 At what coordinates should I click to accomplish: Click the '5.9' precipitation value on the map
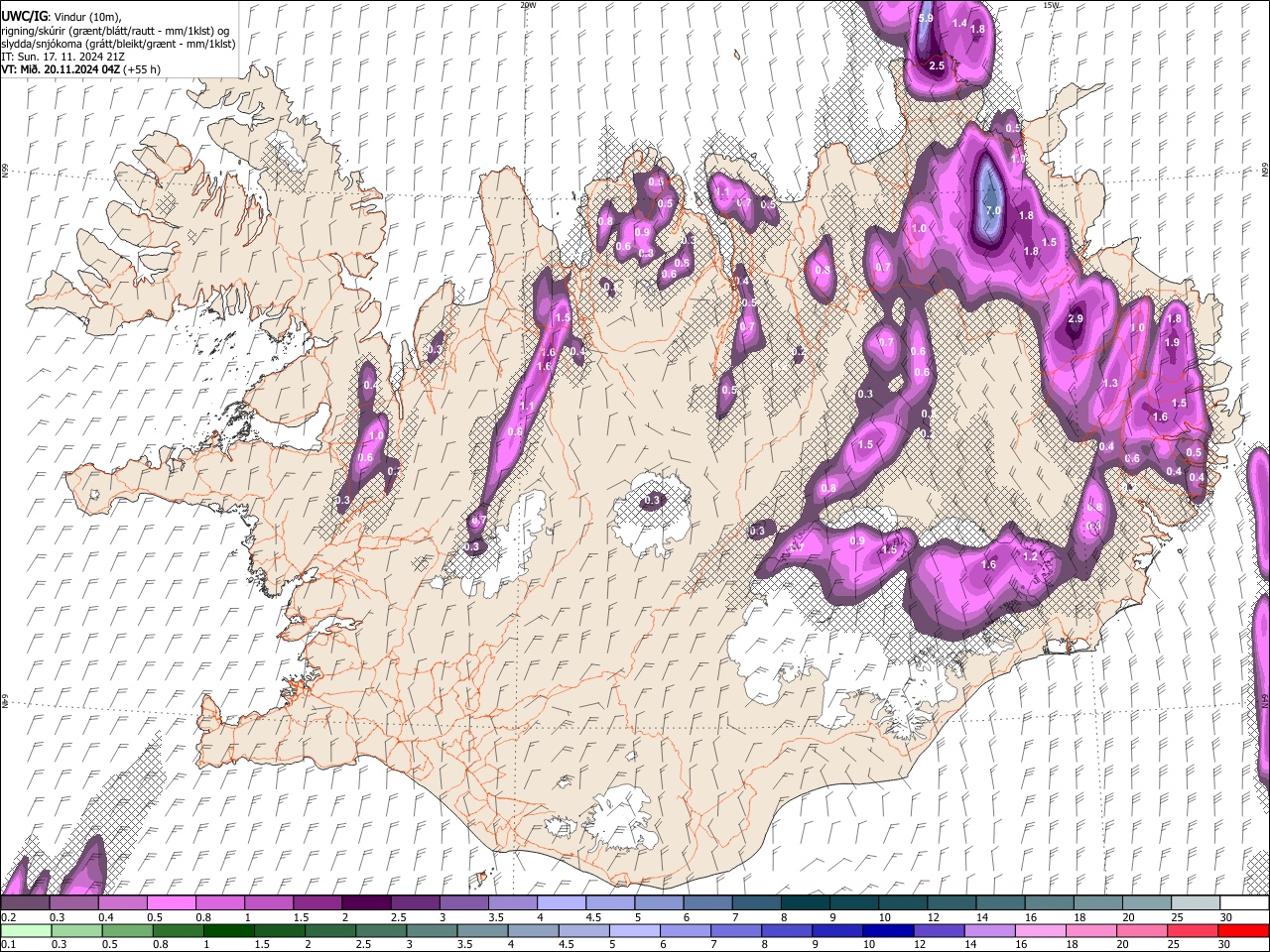tap(926, 19)
